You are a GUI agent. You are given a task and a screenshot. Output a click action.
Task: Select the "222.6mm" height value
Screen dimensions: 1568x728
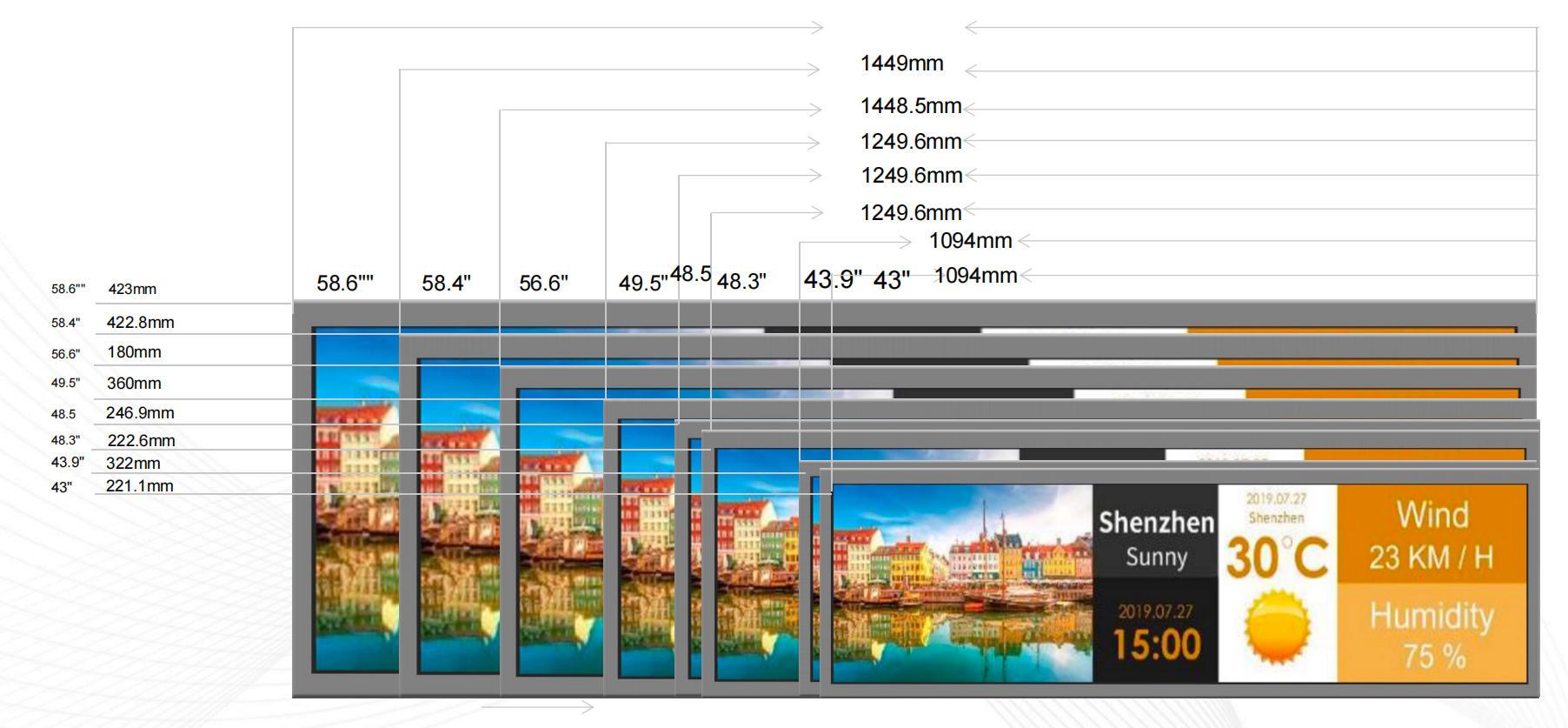point(141,441)
